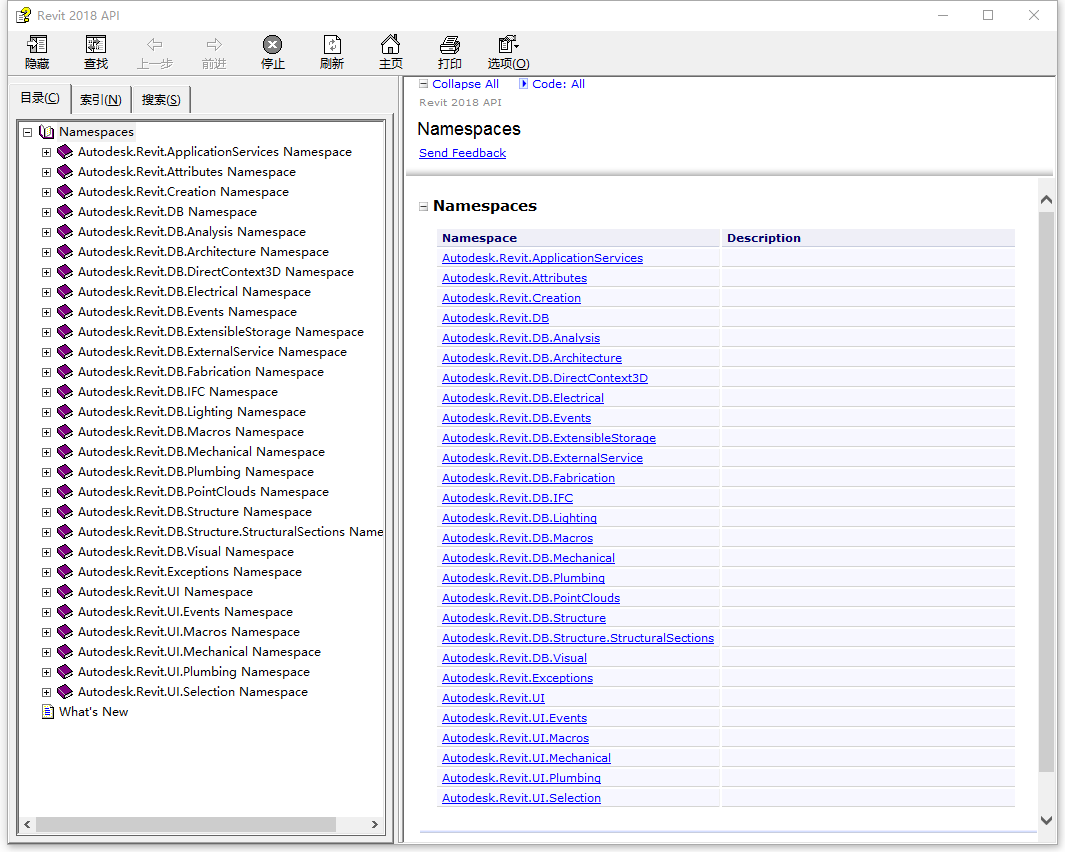Click the Code: All filter link
The width and height of the screenshot is (1065, 852).
tap(558, 84)
